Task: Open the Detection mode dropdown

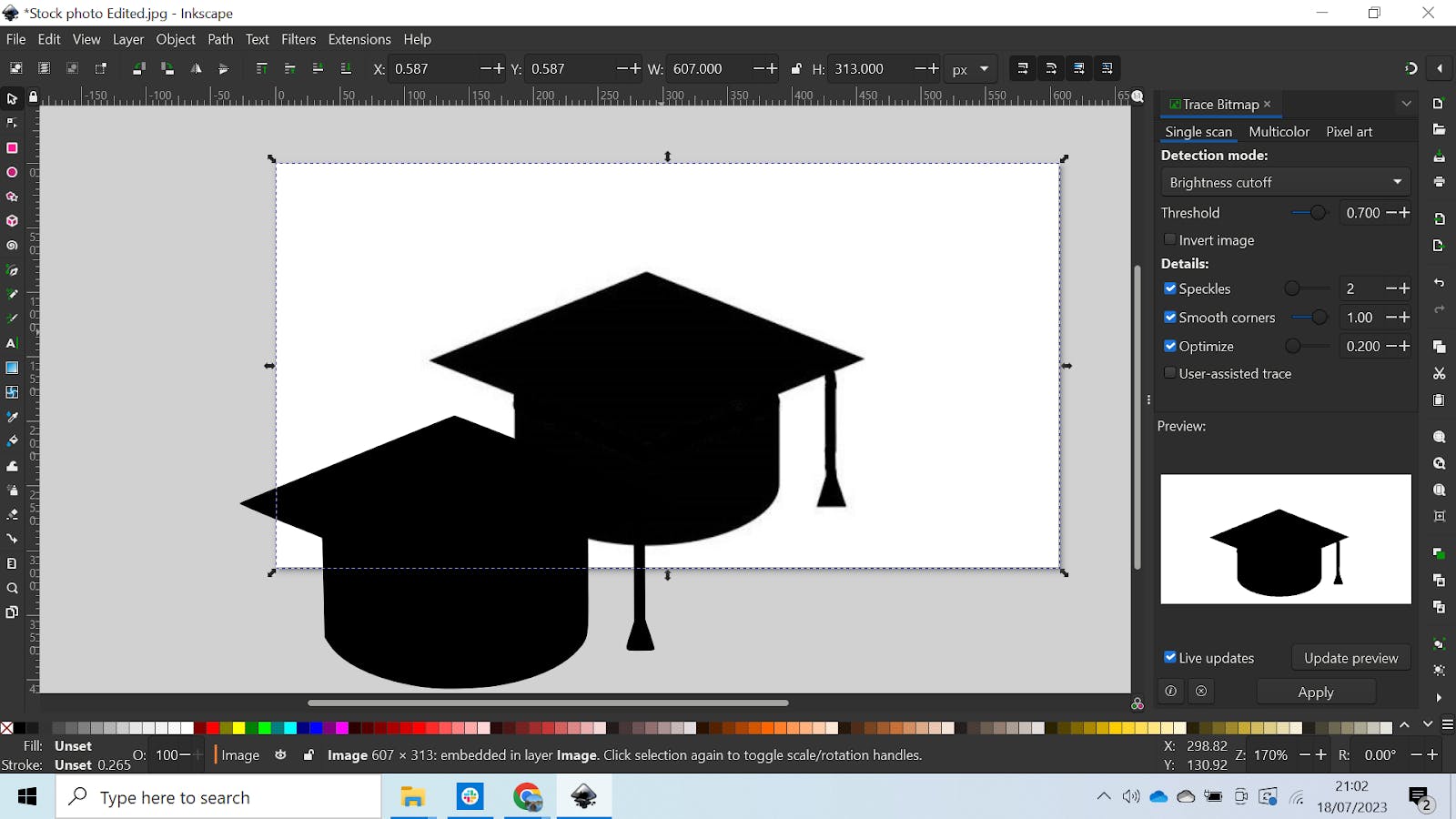Action: (x=1285, y=182)
